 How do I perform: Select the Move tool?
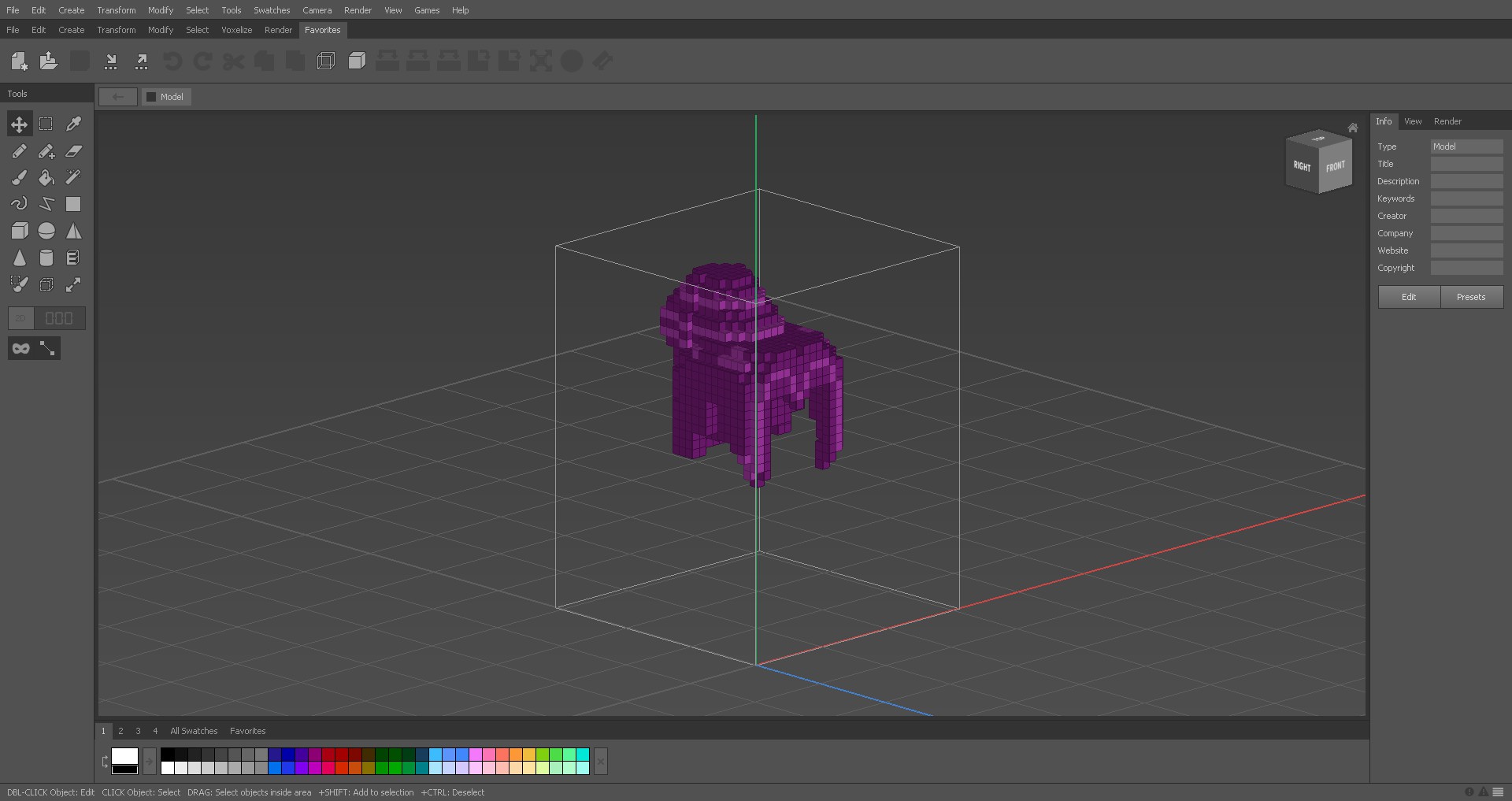tap(19, 124)
